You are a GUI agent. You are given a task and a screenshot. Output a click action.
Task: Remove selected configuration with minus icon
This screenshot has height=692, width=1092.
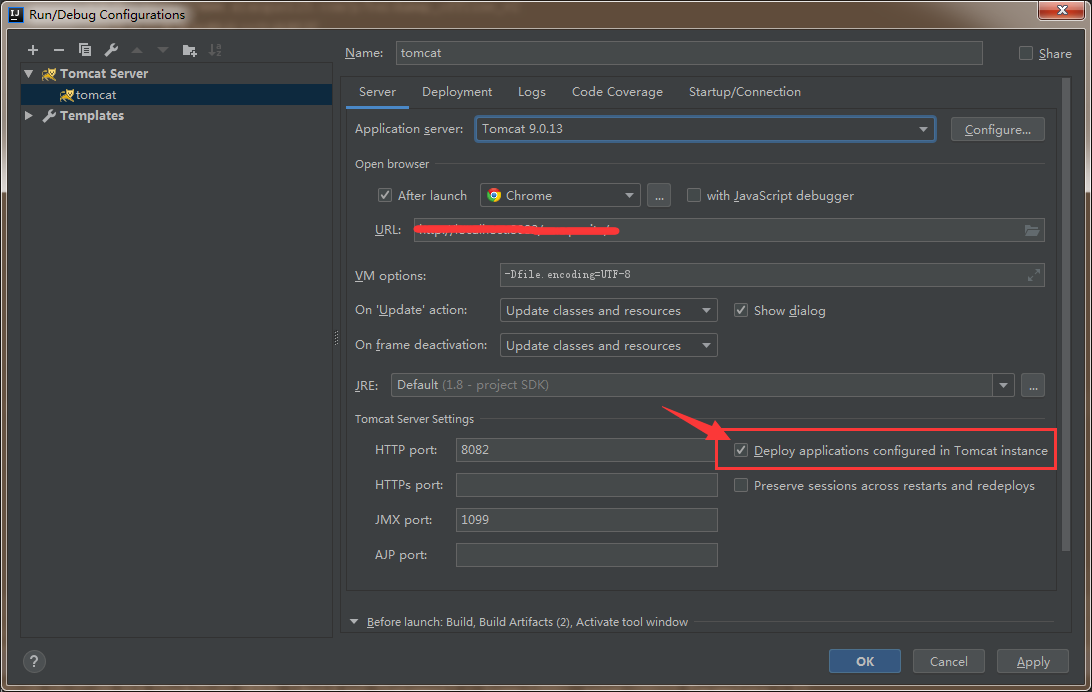[x=58, y=50]
